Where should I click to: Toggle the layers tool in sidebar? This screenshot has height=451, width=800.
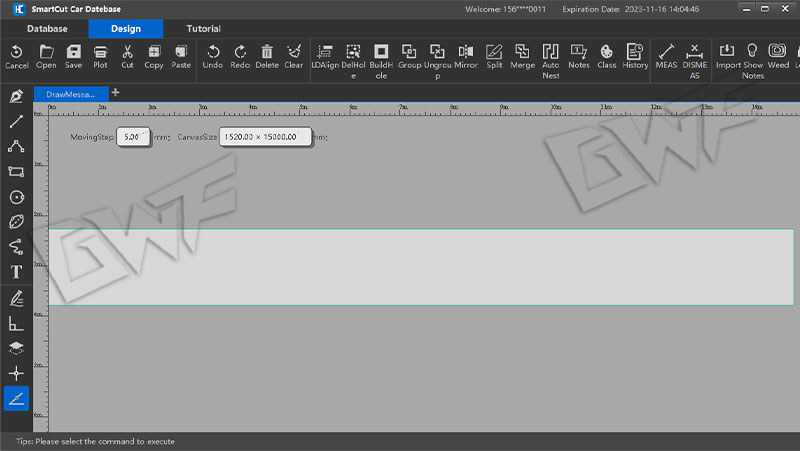click(x=16, y=347)
